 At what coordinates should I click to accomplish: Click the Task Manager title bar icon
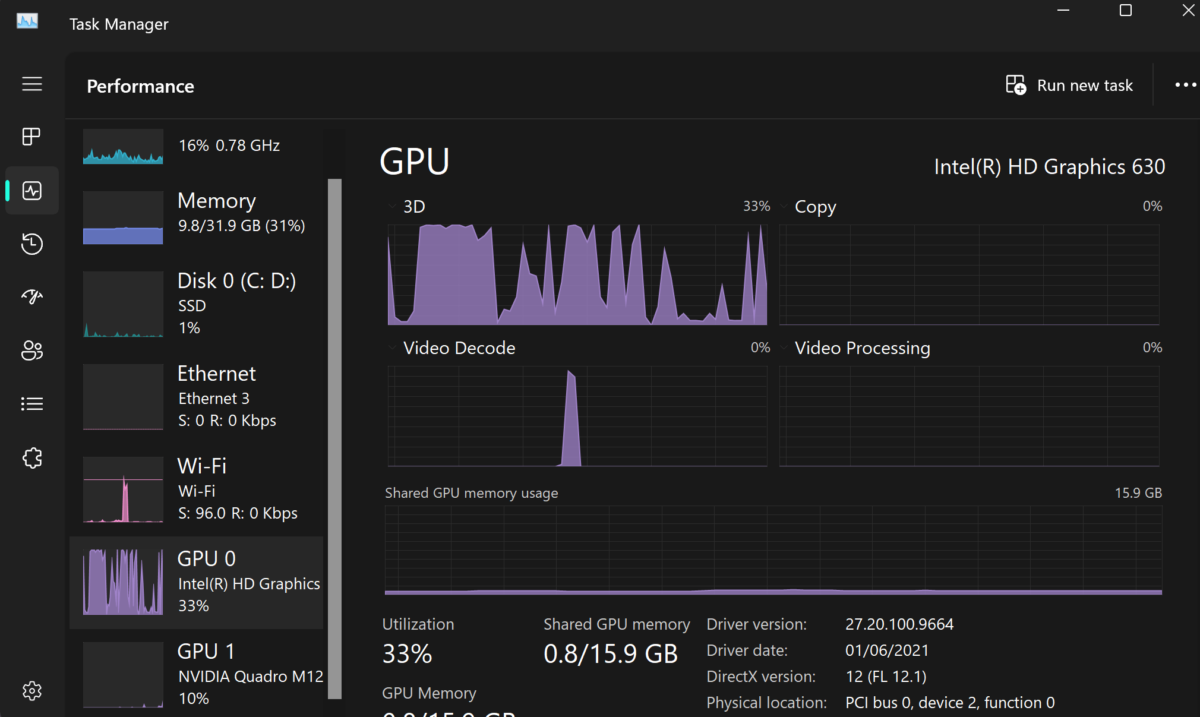pyautogui.click(x=27, y=20)
